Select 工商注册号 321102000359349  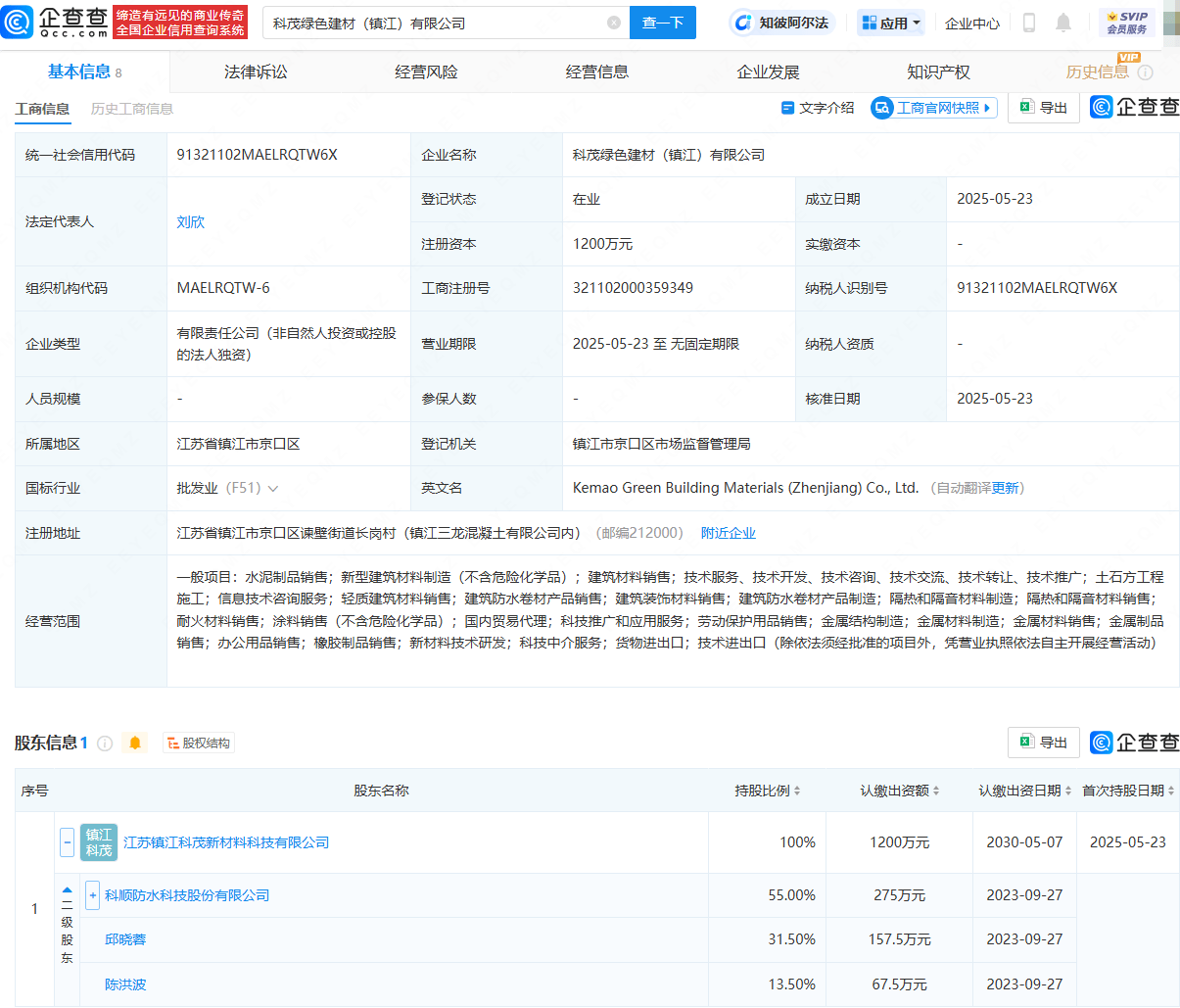(x=633, y=288)
